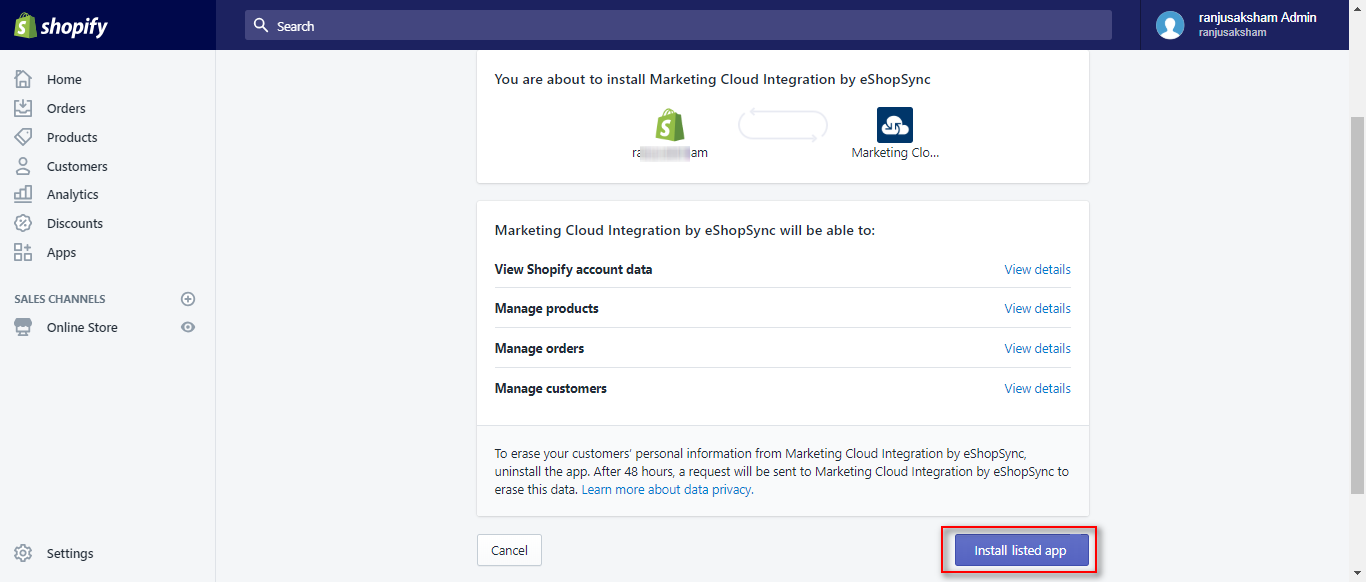Click 'View Shopify account data' text
Image resolution: width=1366 pixels, height=582 pixels.
[x=574, y=269]
